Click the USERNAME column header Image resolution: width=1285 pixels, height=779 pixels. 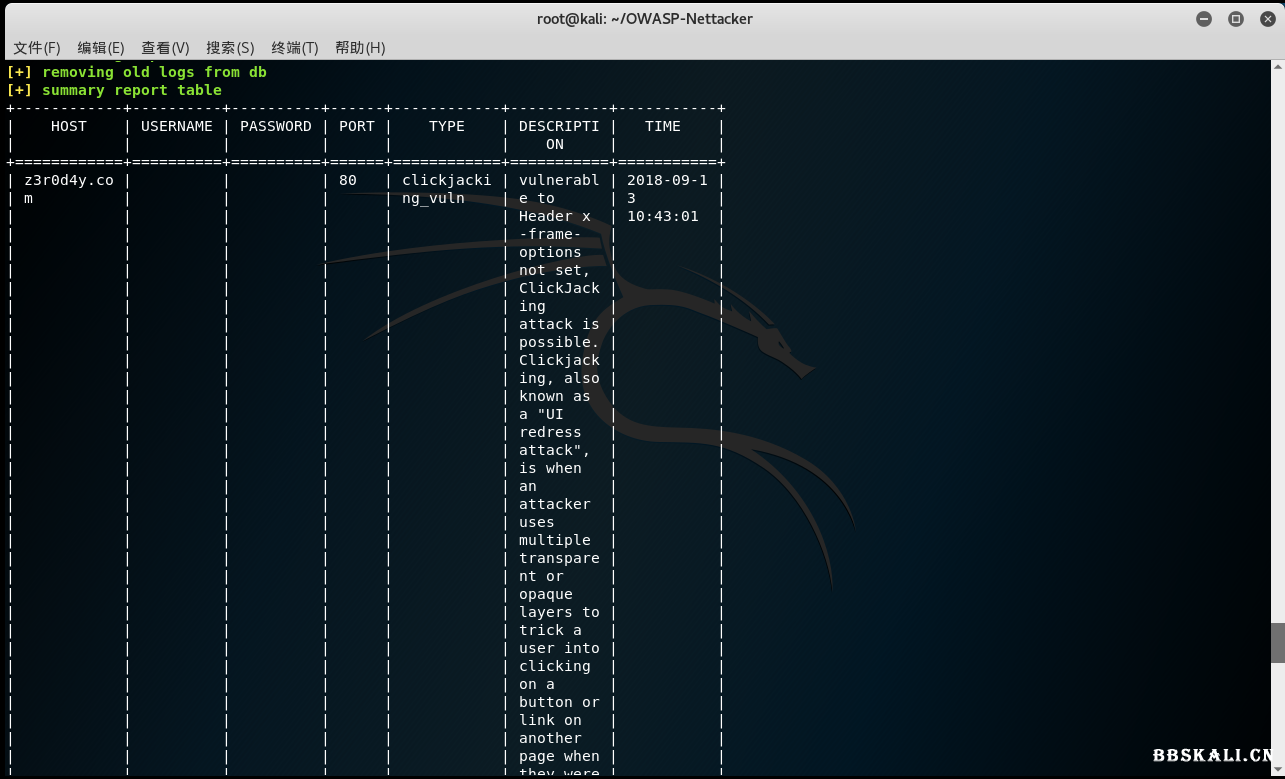177,126
